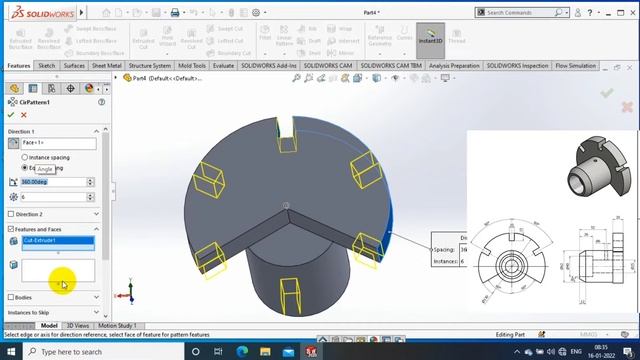Click the empty Faces to Pattern box
Screen dimensions: 640x360
pos(58,270)
